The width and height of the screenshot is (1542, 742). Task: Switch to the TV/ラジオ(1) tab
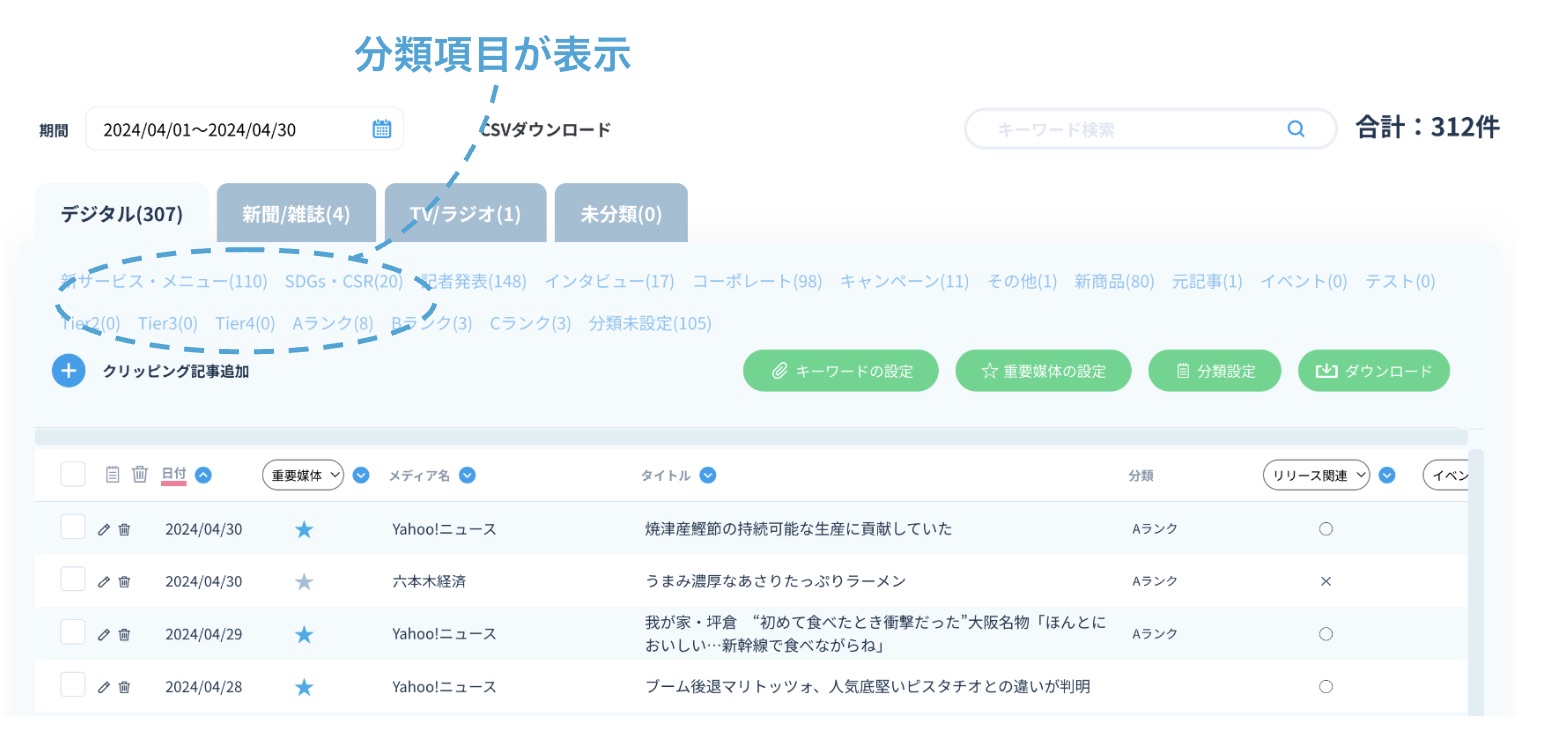(x=465, y=214)
